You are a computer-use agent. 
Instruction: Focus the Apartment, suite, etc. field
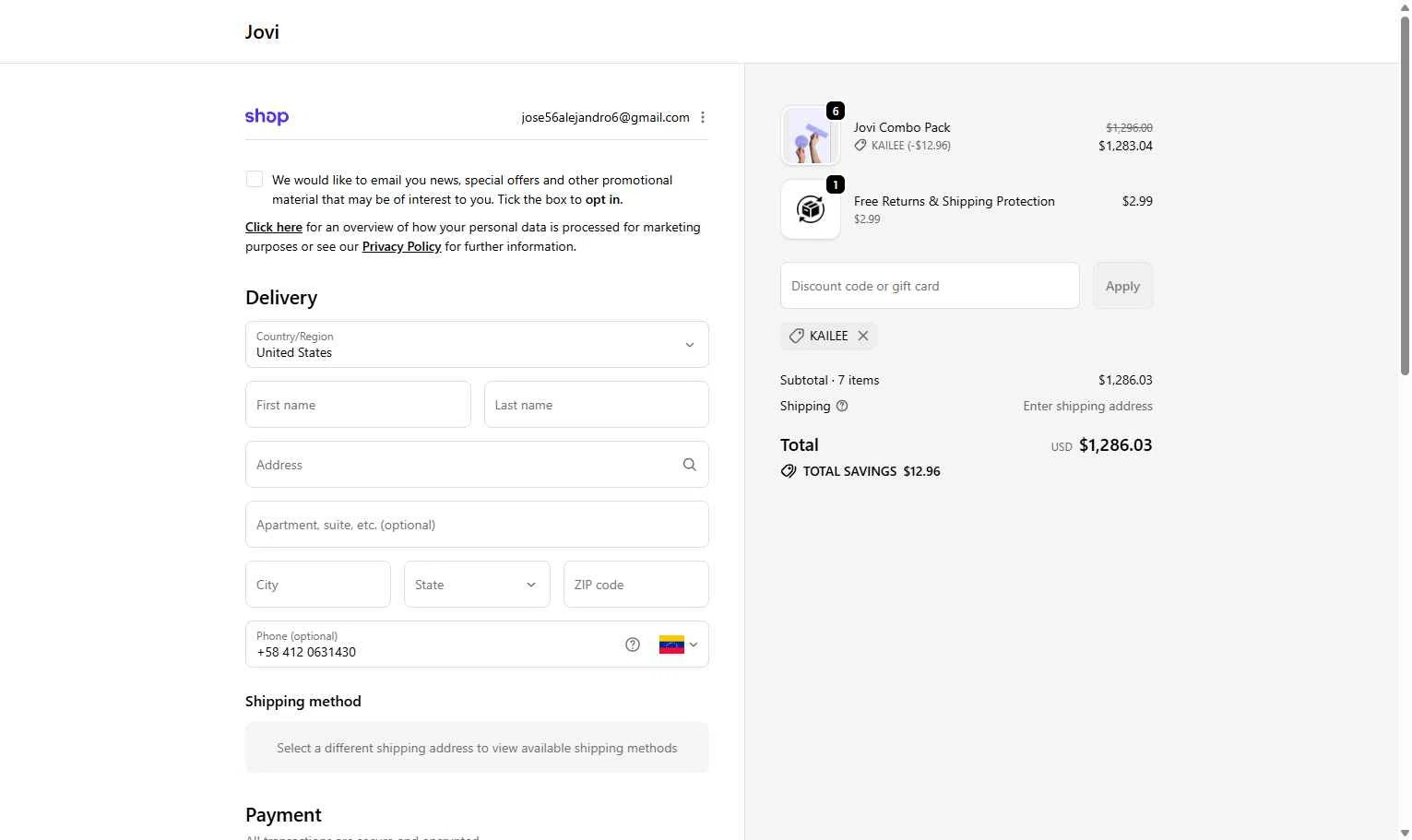click(477, 525)
